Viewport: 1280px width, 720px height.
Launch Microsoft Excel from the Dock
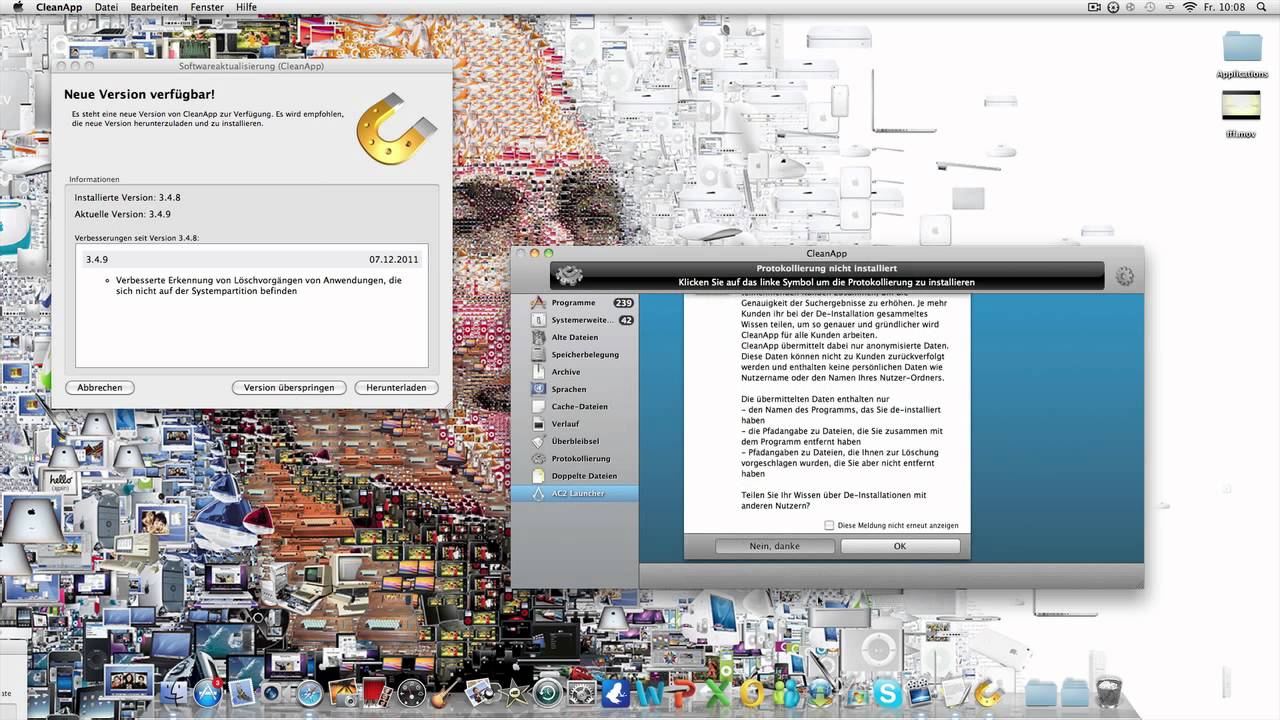718,692
